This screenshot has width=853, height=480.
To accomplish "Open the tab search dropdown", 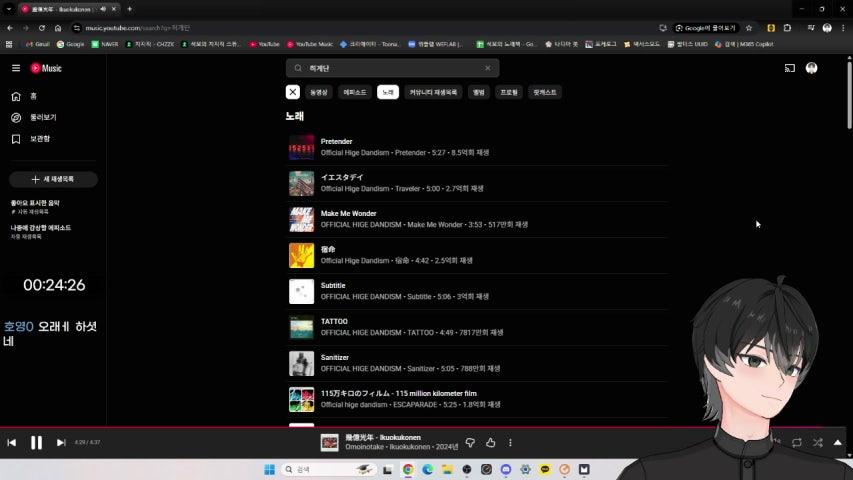I will (9, 9).
